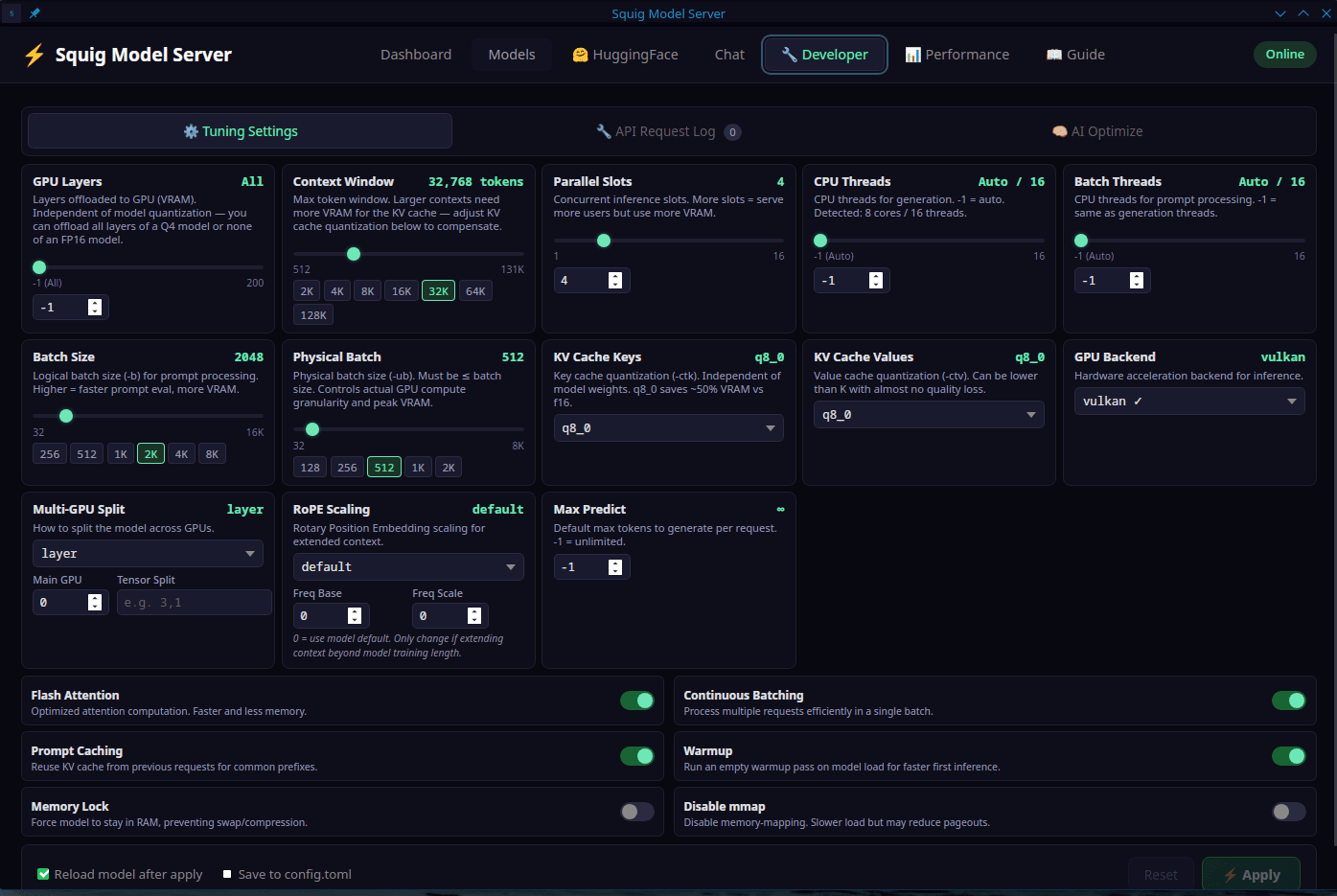
Task: Uncheck Reload model after apply
Action: click(42, 874)
